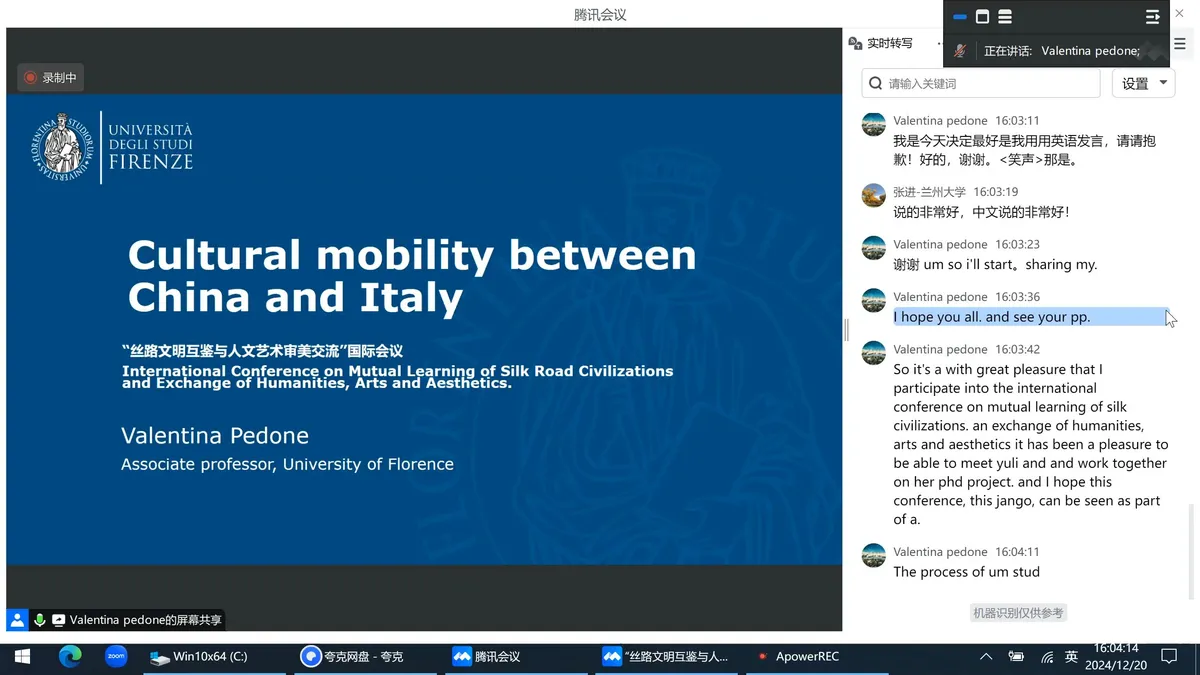Expand hidden system tray icons chevron
Screen dimensions: 1200x675
(x=986, y=657)
